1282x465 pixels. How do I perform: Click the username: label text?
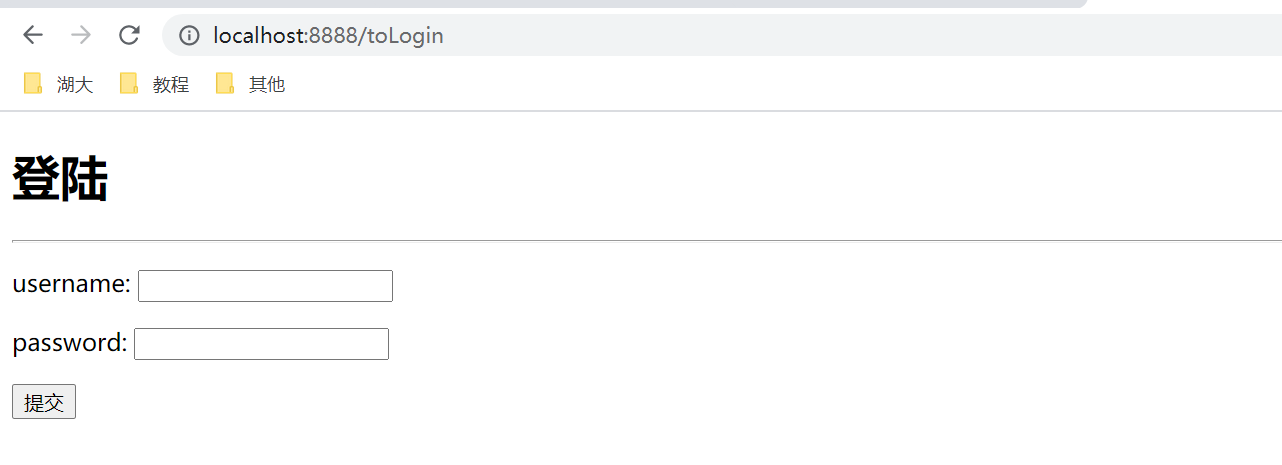click(x=71, y=285)
